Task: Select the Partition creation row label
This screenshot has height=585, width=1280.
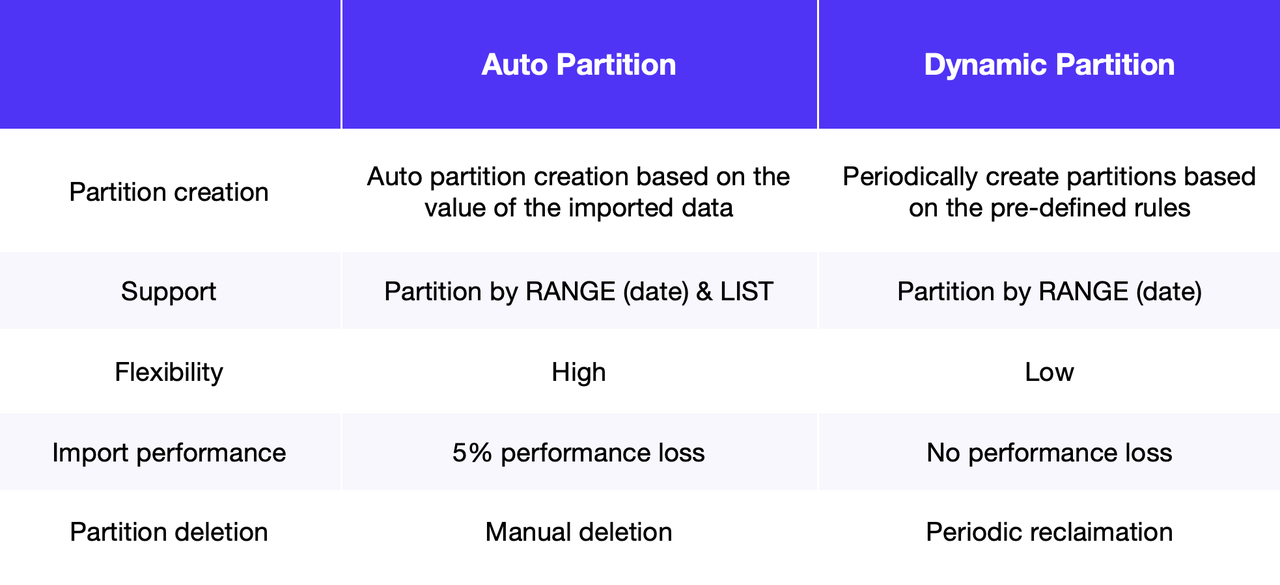Action: tap(169, 192)
